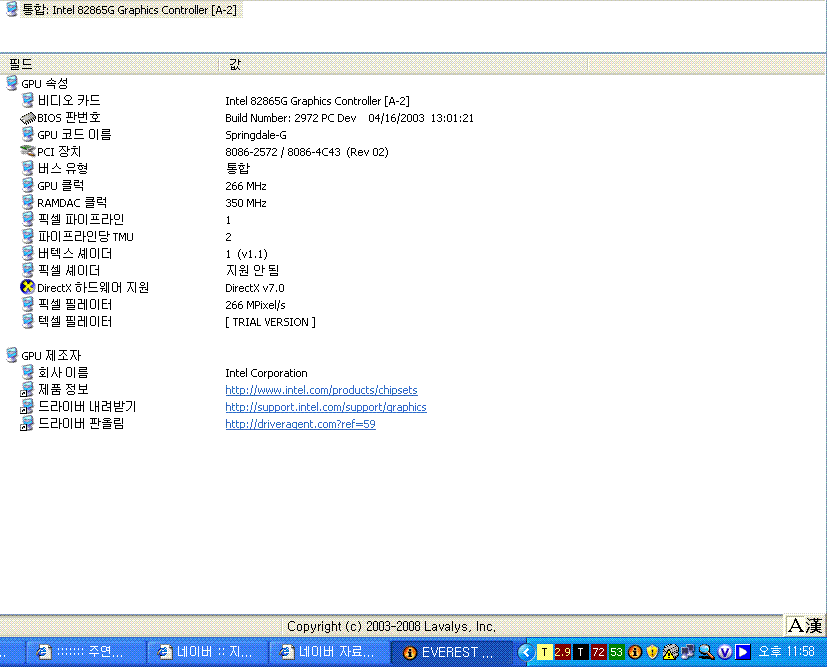This screenshot has height=667, width=828.
Task: Click the RAMDAC 클럭 row icon
Action: (x=27, y=202)
